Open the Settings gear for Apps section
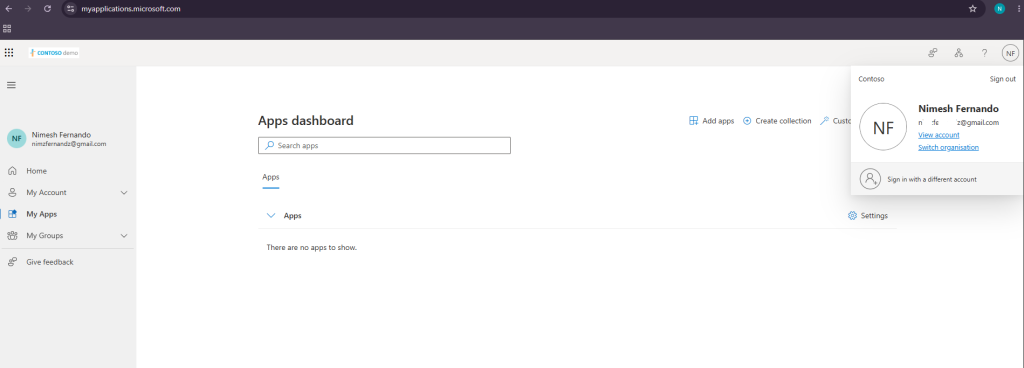The width and height of the screenshot is (1024, 368). click(867, 215)
